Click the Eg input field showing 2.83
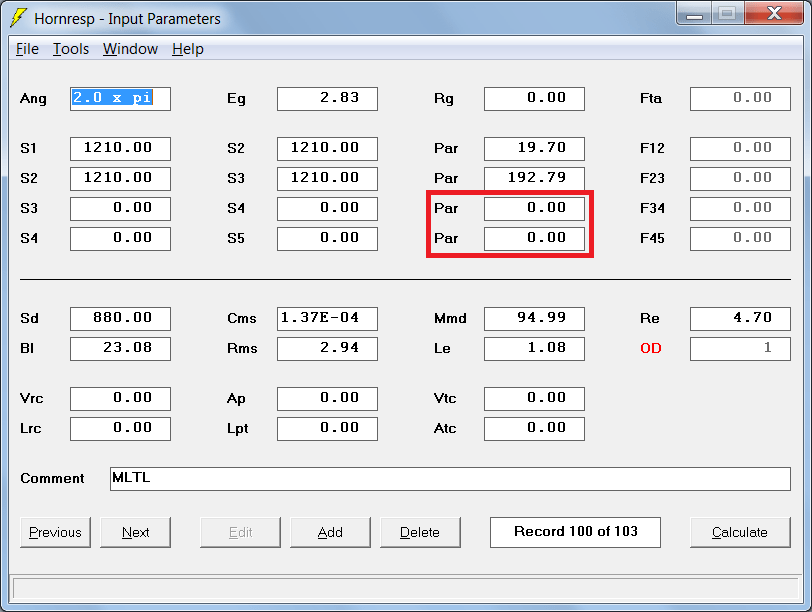812x612 pixels. point(327,98)
